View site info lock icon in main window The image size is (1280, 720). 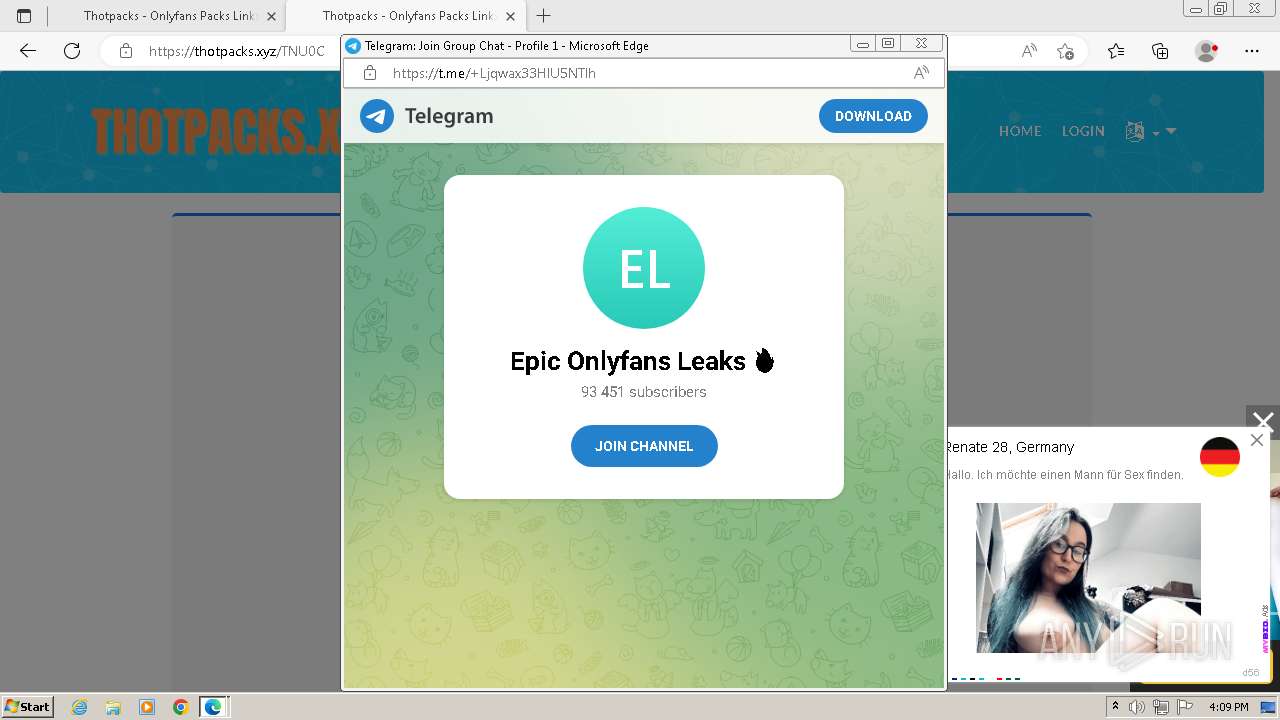126,51
